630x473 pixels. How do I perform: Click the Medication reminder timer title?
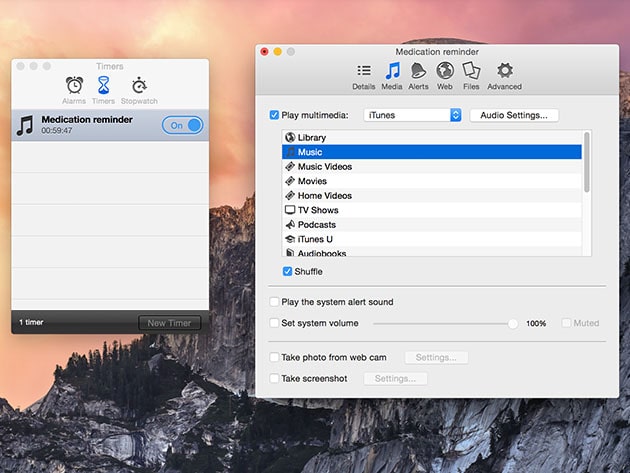coord(87,119)
